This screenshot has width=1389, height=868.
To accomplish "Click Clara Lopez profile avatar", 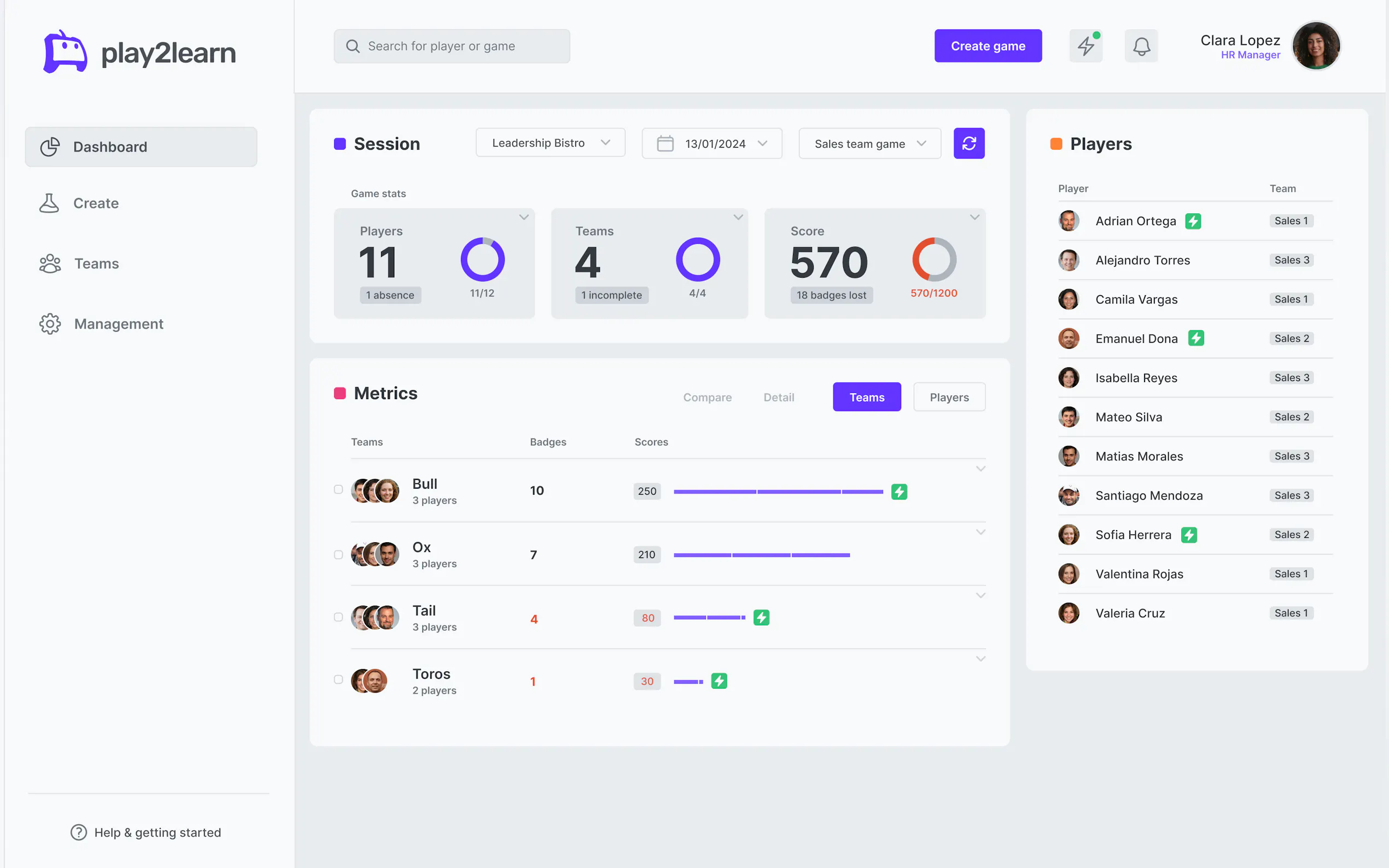I will 1316,46.
